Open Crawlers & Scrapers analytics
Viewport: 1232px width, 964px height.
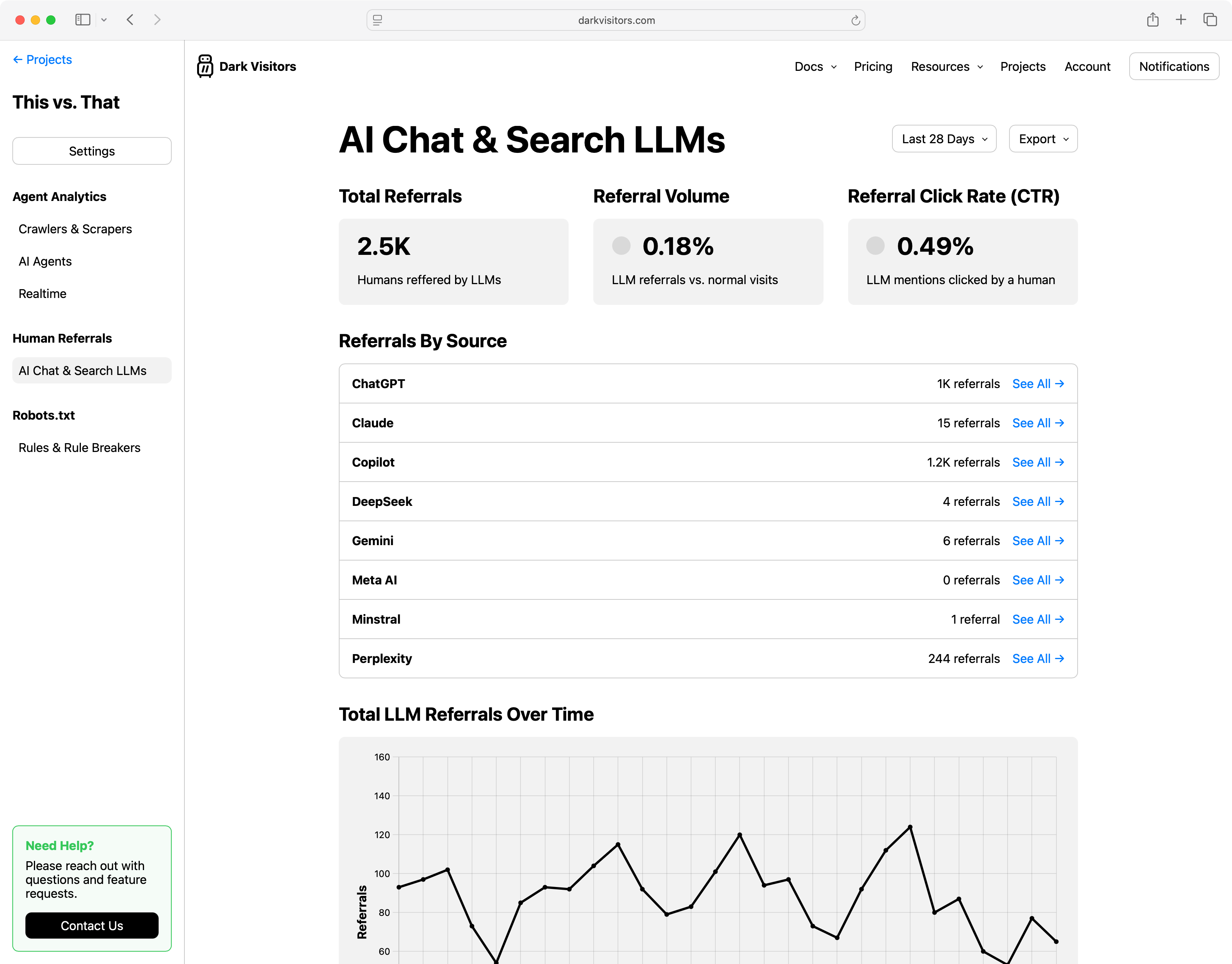coord(75,229)
